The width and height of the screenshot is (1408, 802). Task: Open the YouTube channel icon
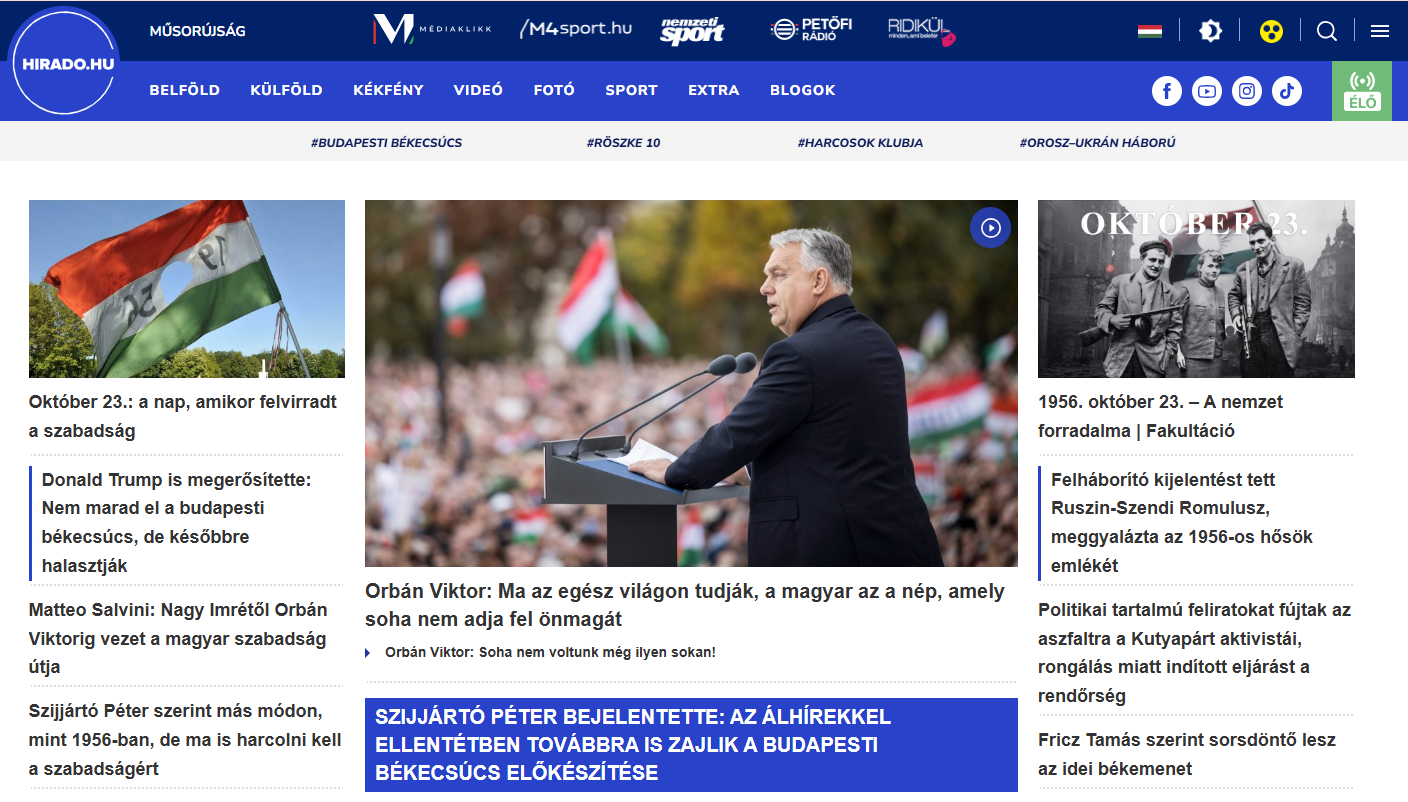click(1207, 91)
